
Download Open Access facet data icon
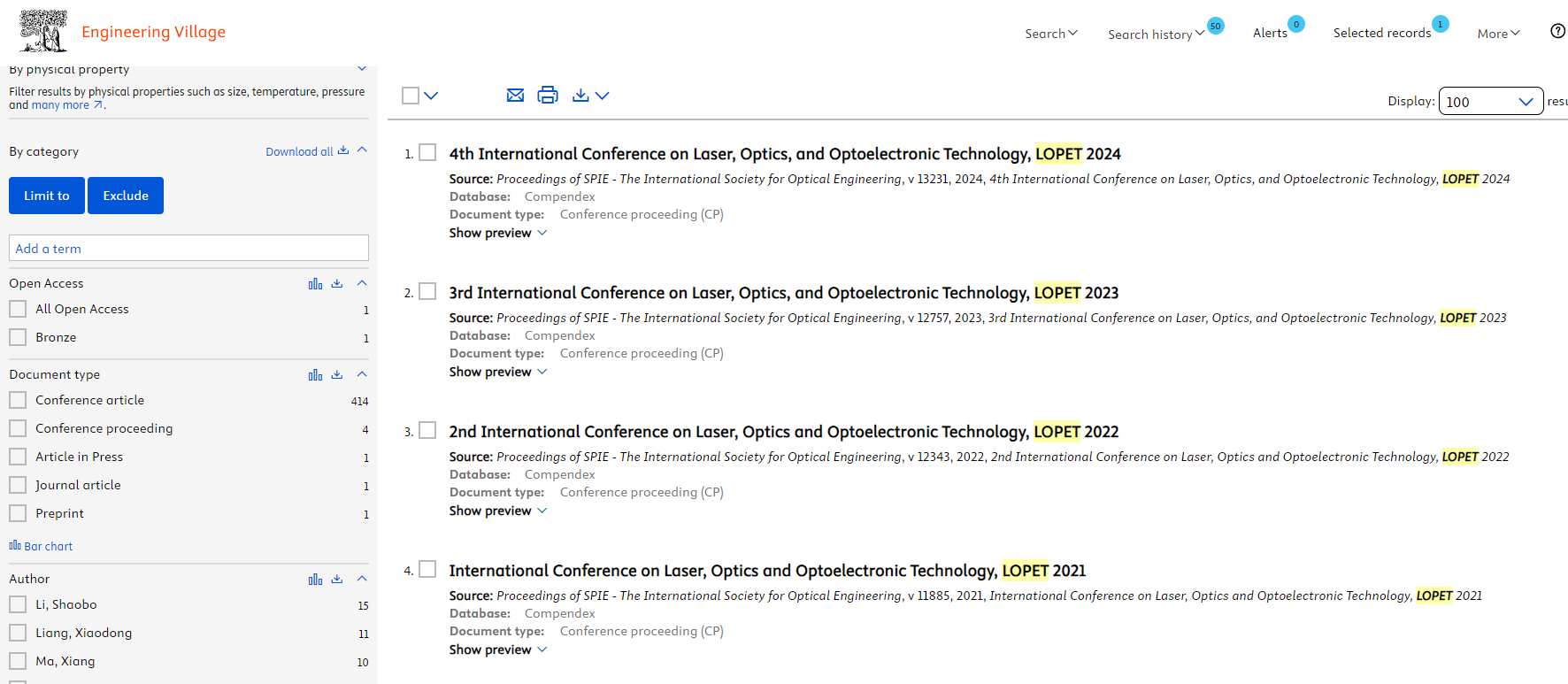pos(337,283)
